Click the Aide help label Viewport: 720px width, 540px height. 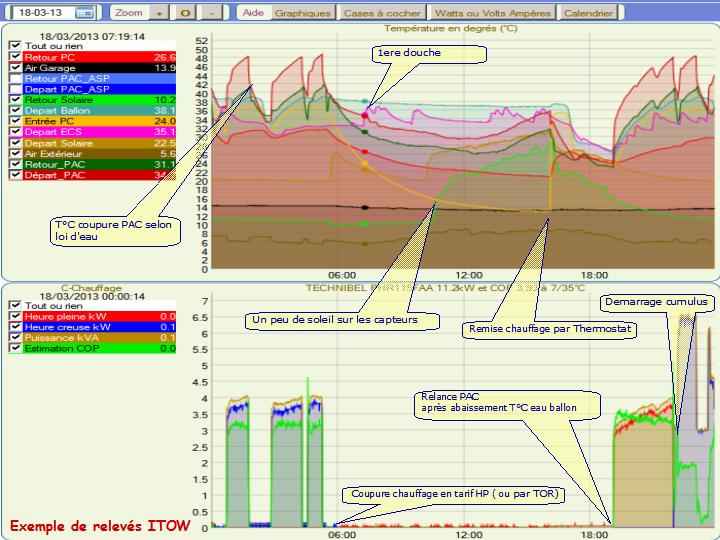254,14
